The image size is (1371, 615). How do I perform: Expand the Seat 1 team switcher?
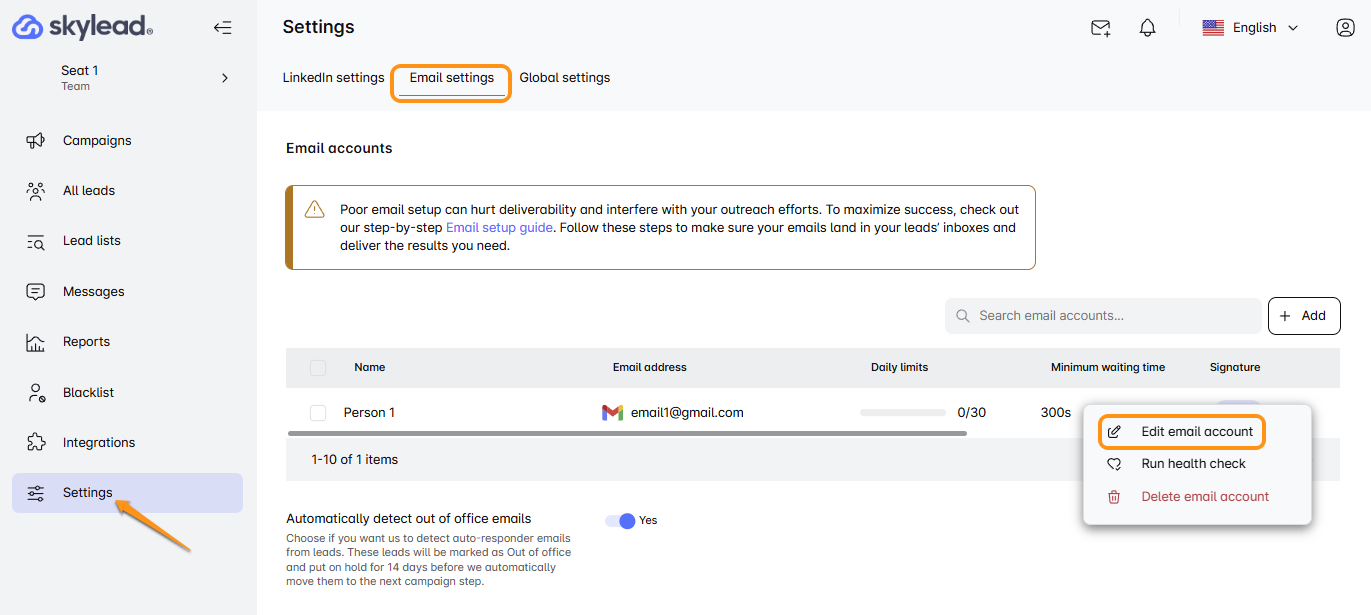(224, 78)
